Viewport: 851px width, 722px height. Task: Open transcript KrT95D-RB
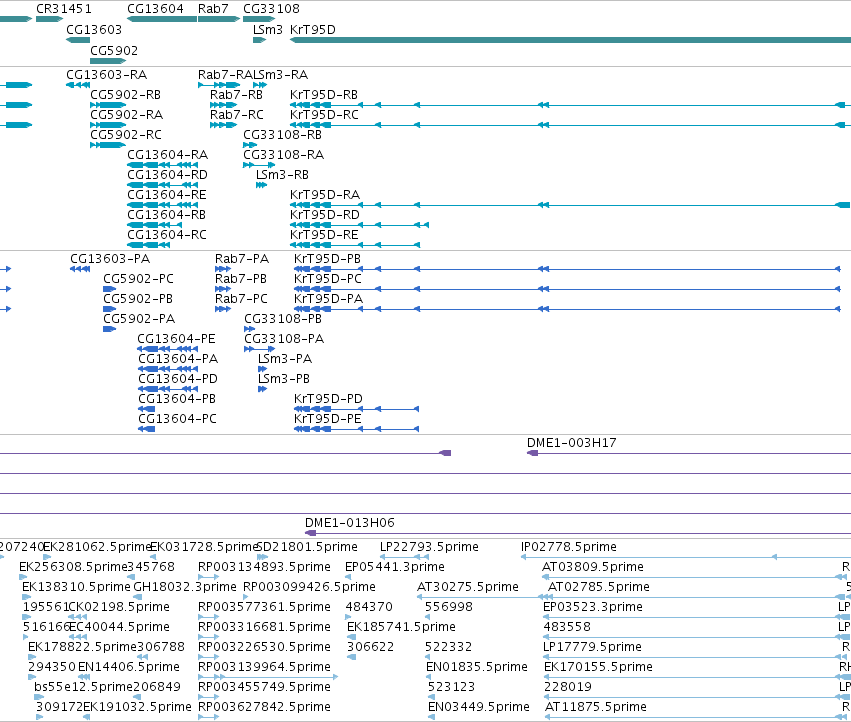click(324, 94)
